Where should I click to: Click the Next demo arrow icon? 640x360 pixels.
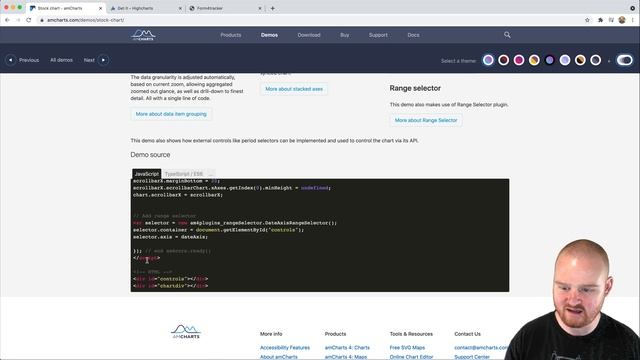pyautogui.click(x=103, y=60)
